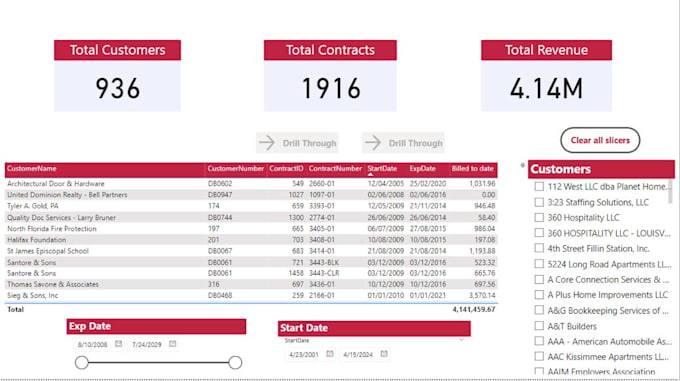Image resolution: width=680 pixels, height=381 pixels.
Task: Check 5224 Long Road Apartments checkbox
Action: (539, 264)
